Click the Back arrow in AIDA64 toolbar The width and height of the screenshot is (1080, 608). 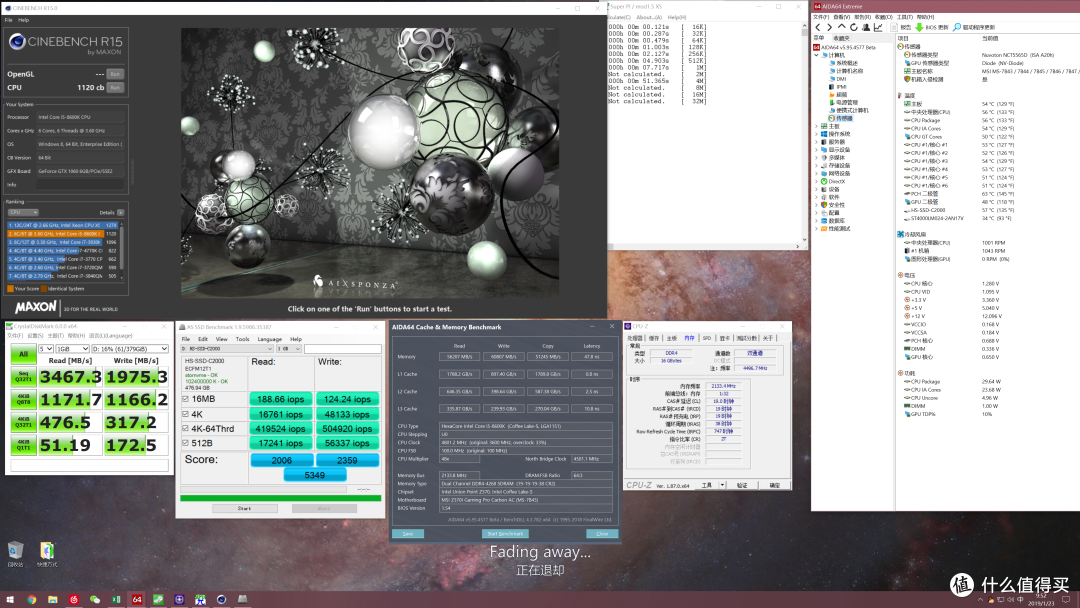pos(818,28)
